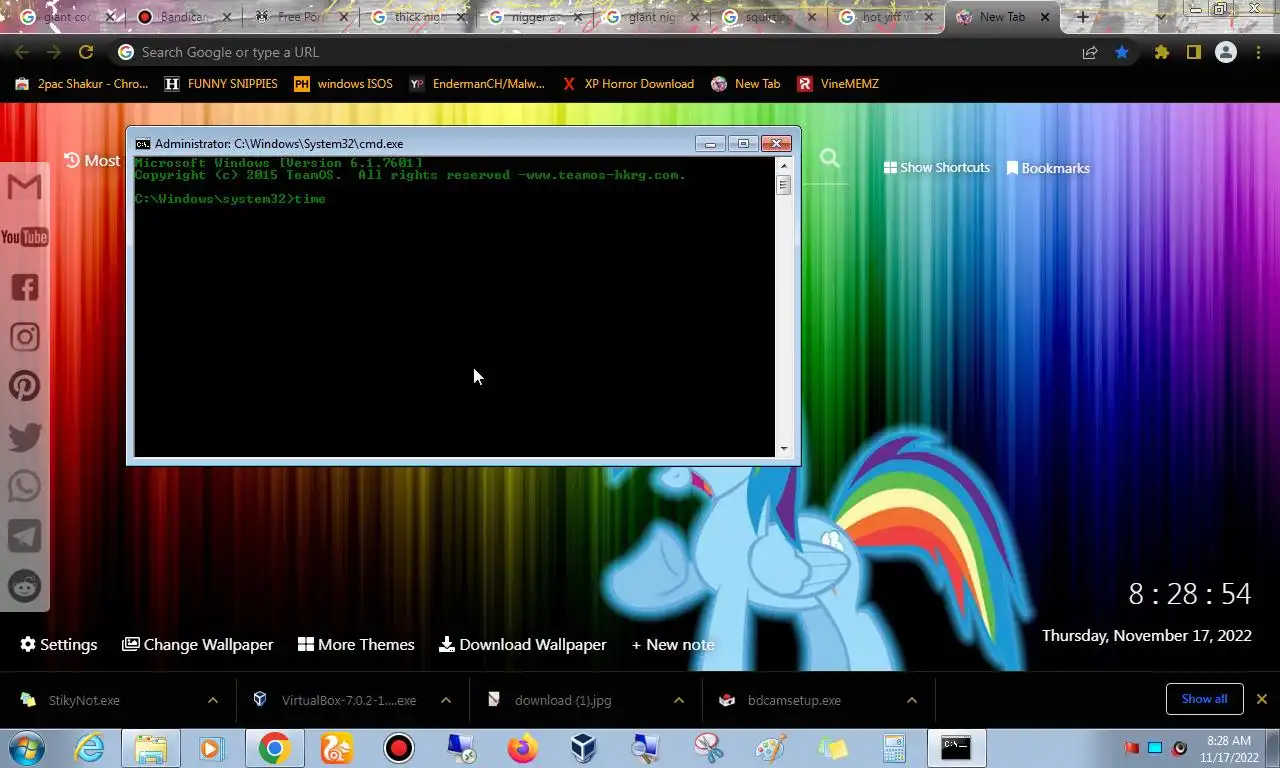Open Twitter shortcut in sidebar

tap(24, 436)
